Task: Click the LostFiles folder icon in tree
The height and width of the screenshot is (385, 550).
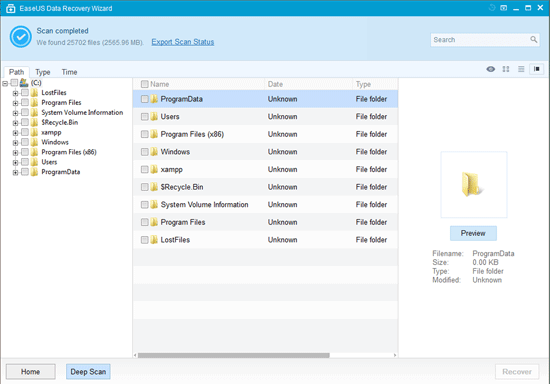Action: [x=34, y=93]
